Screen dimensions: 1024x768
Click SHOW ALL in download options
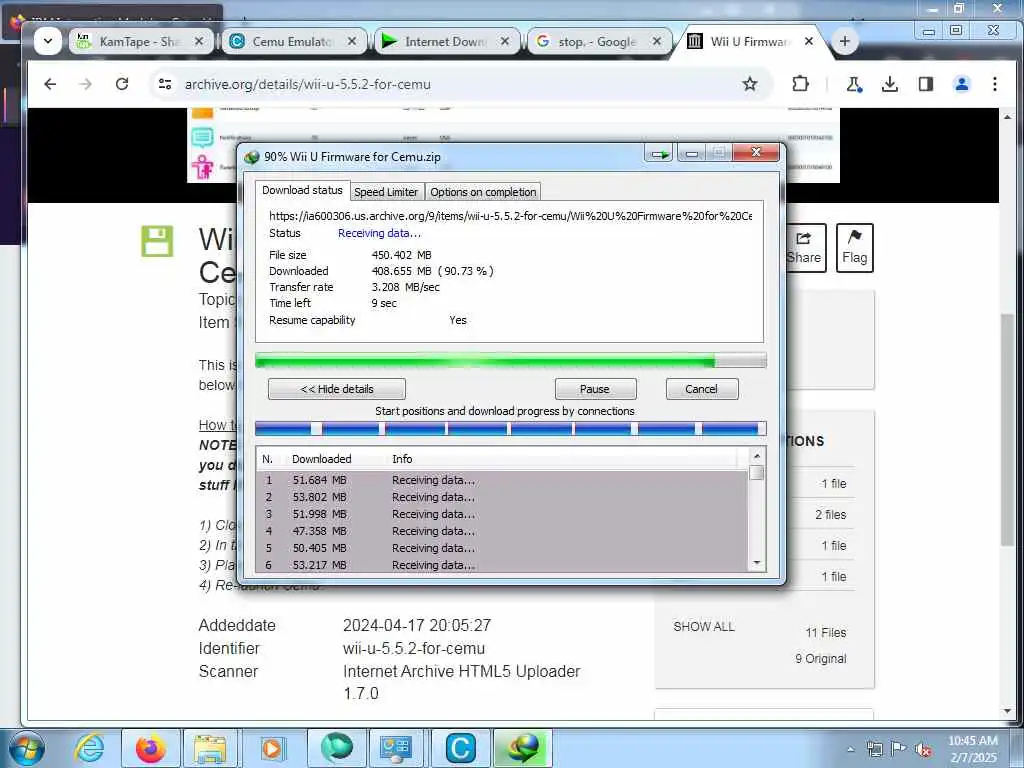coord(704,626)
